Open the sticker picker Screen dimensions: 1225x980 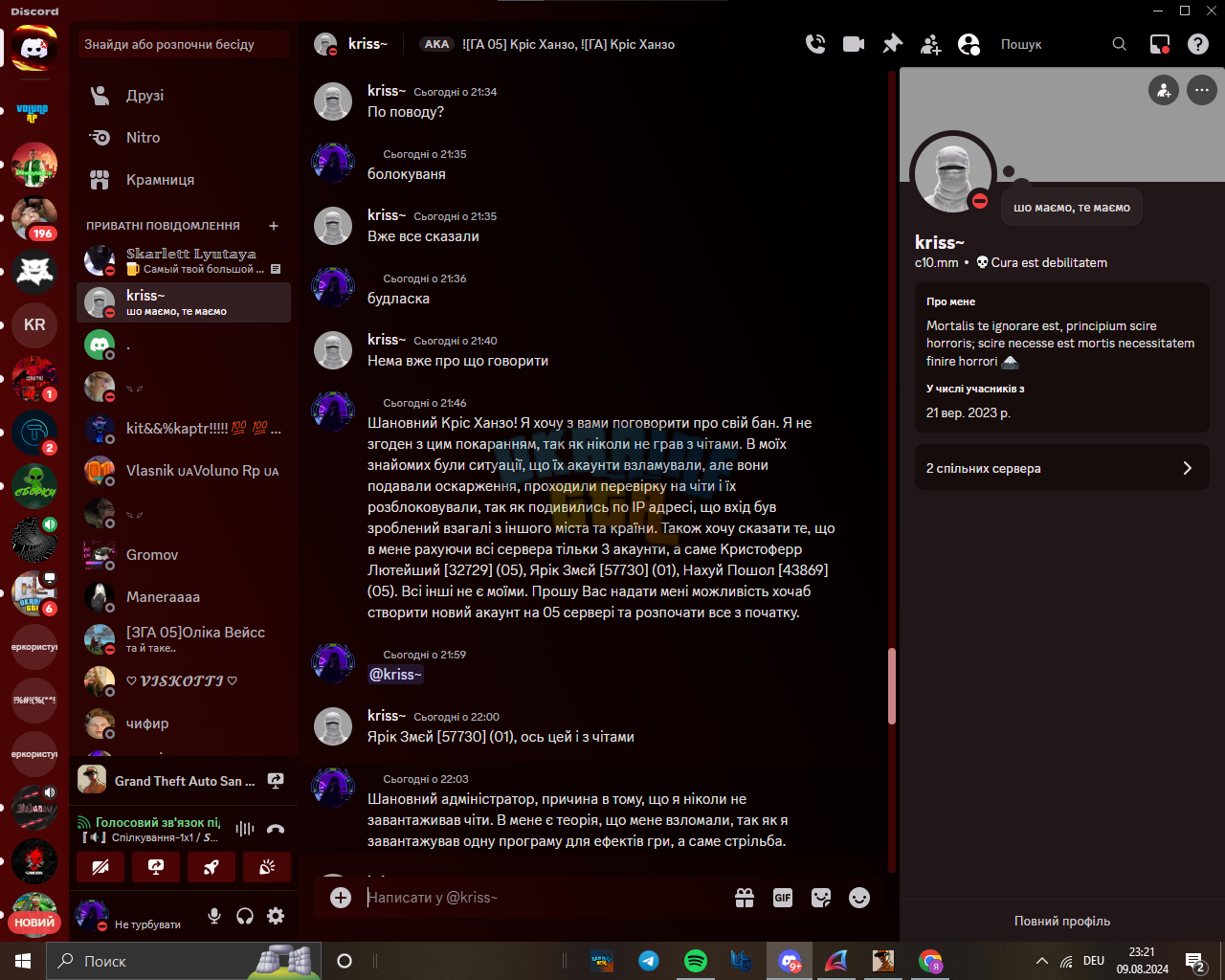tap(821, 898)
